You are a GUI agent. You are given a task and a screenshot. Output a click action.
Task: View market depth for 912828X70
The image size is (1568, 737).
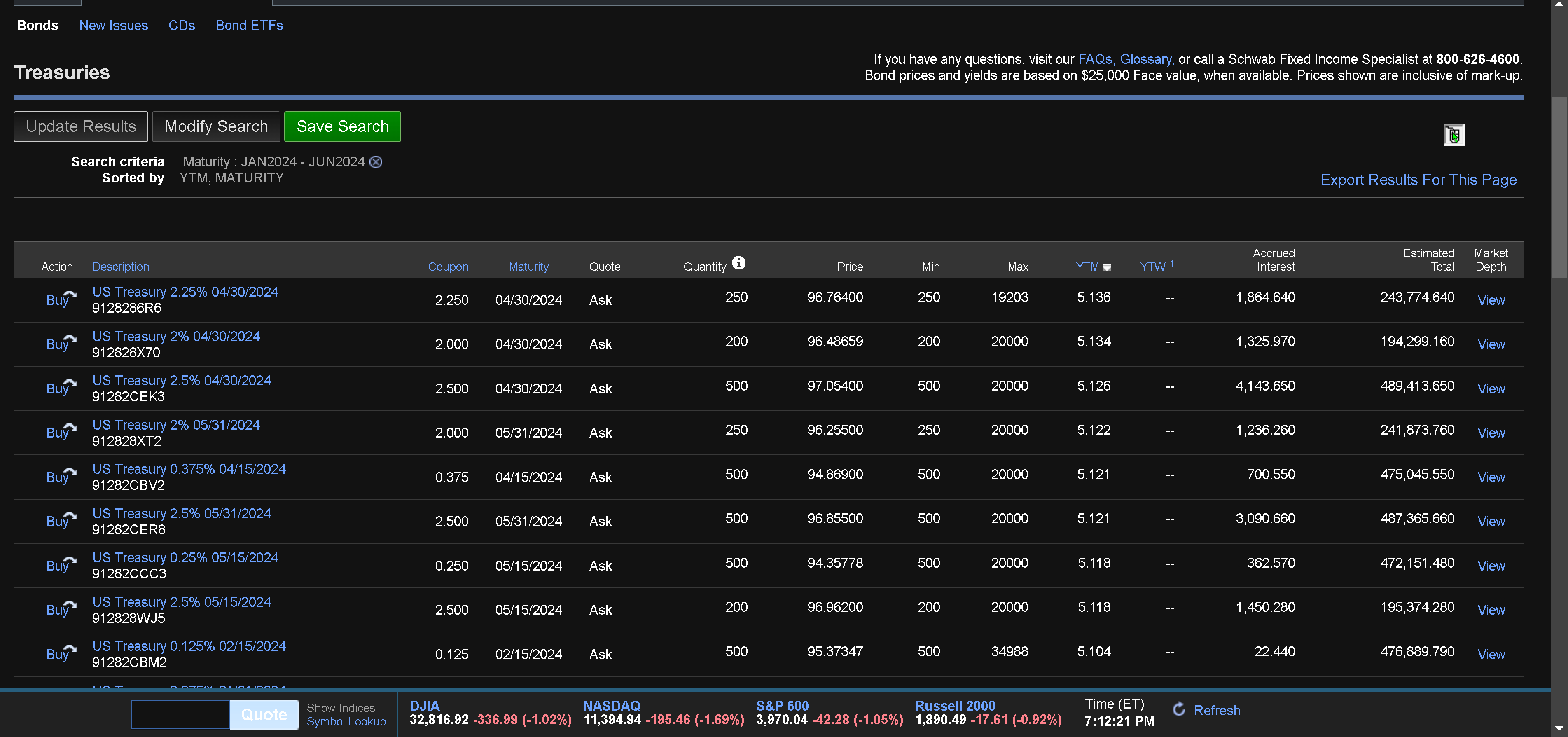1491,344
